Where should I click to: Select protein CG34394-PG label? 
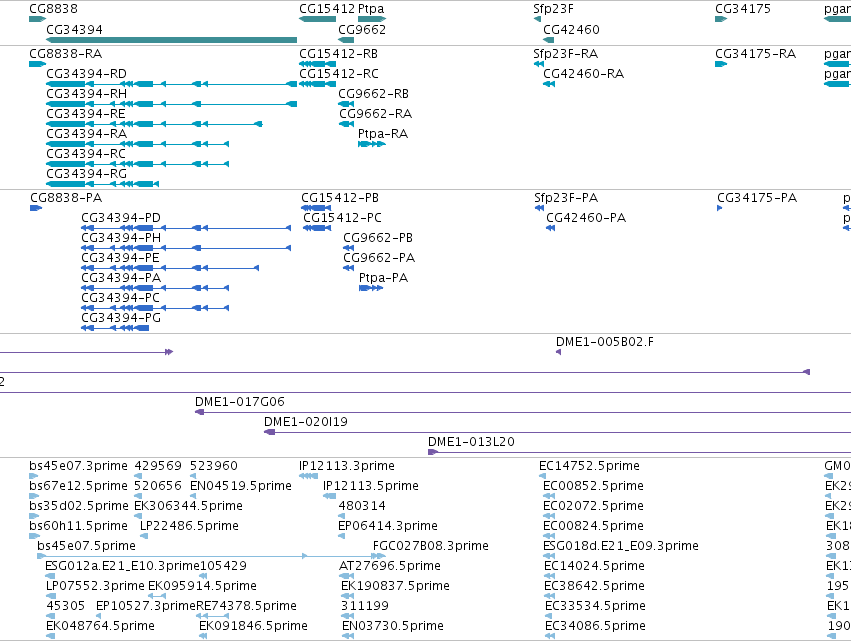coord(121,318)
